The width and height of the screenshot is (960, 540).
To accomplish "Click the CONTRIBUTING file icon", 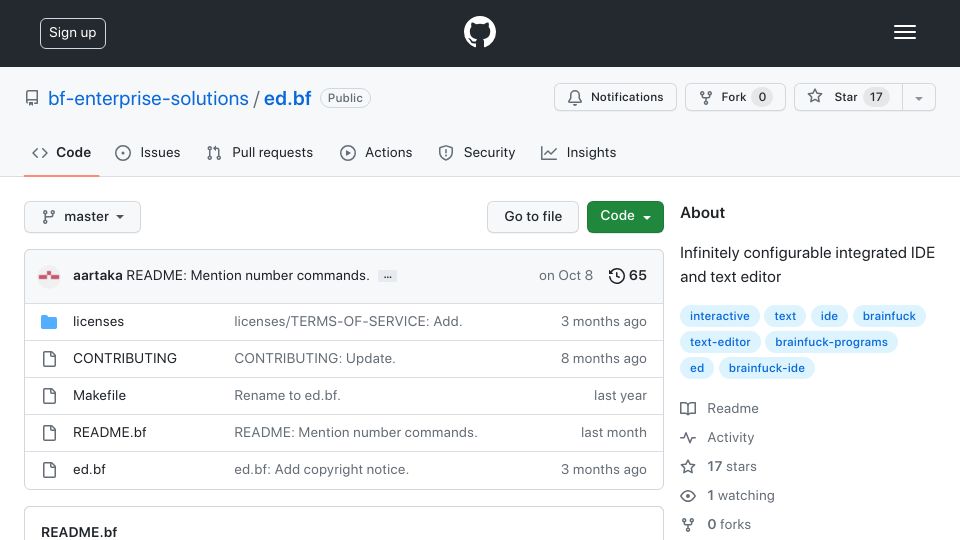I will [x=50, y=359].
